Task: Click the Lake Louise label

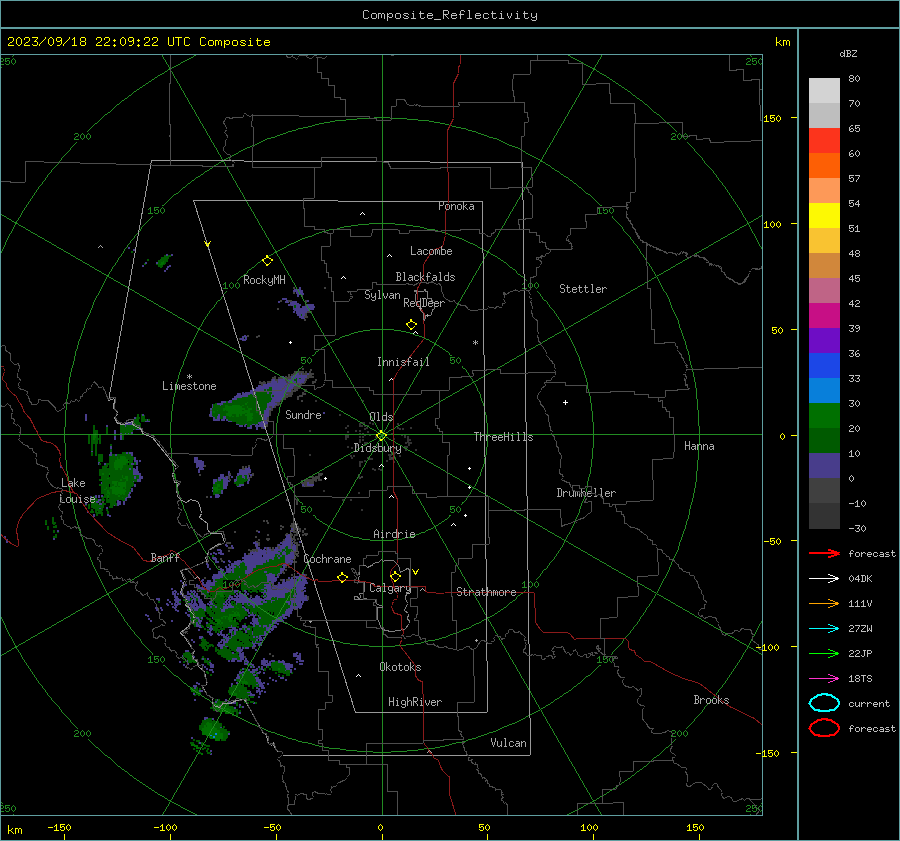Action: (x=77, y=491)
